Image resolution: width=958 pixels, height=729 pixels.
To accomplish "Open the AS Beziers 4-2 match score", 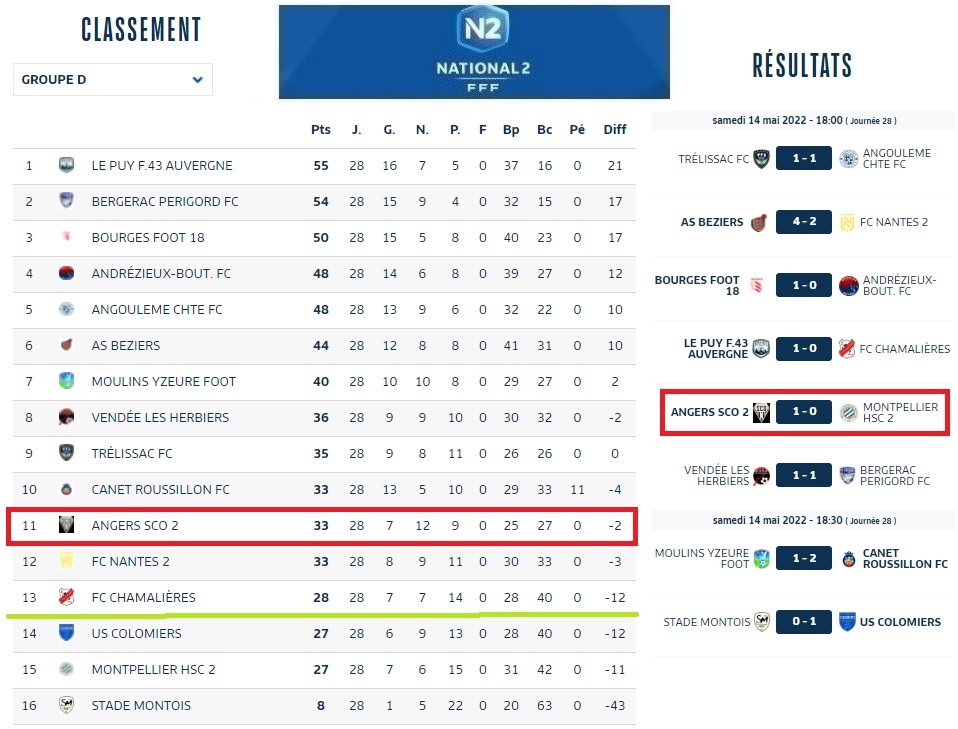I will [803, 222].
